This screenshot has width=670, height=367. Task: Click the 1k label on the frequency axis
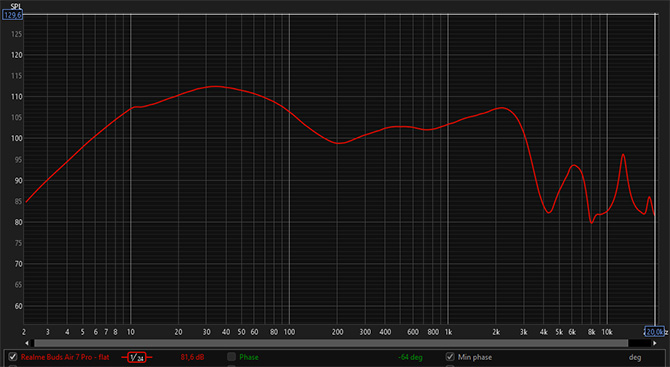pyautogui.click(x=448, y=332)
